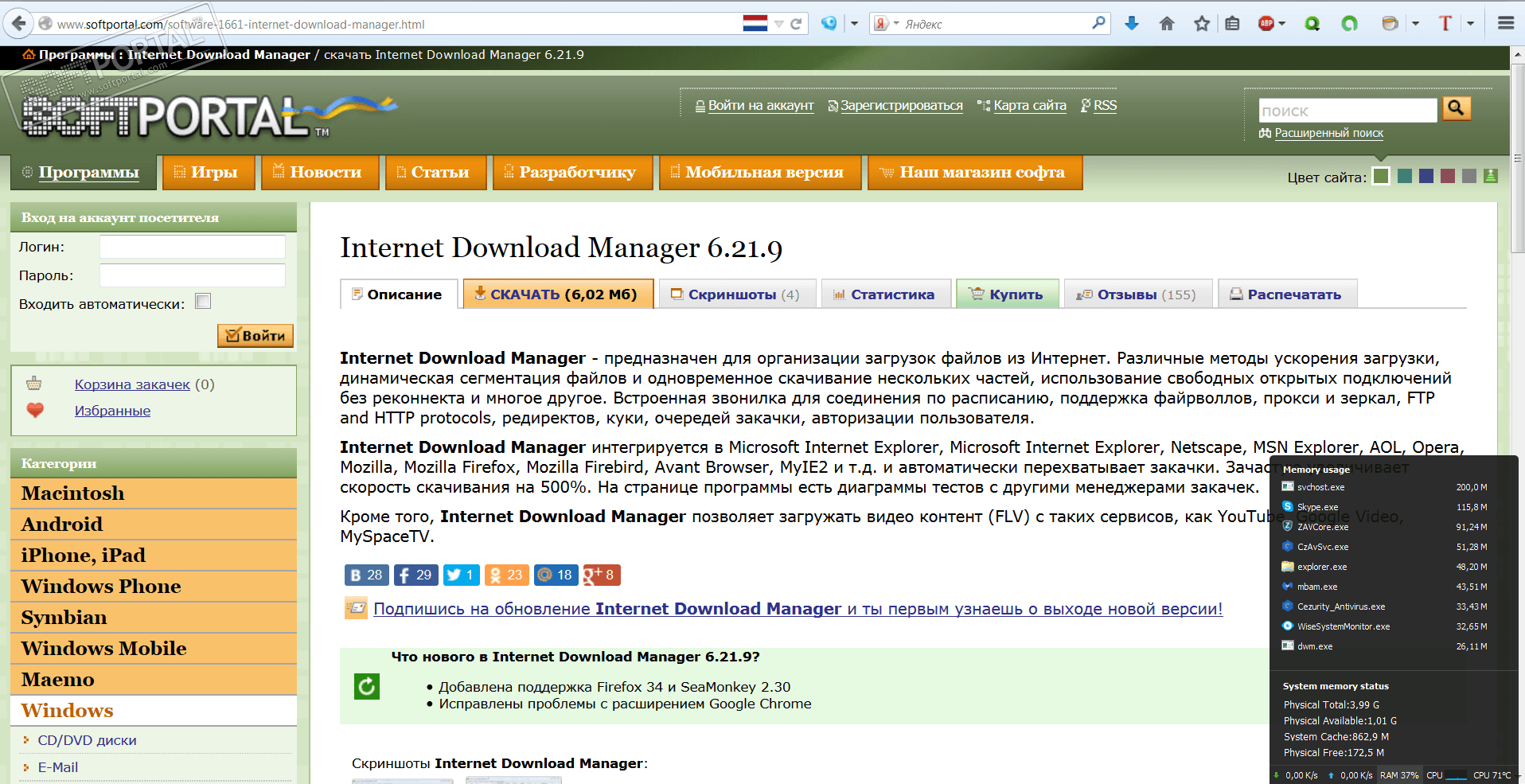Click the home icon in the breadcrumb bar
Viewport: 1525px width, 784px height.
[x=29, y=55]
